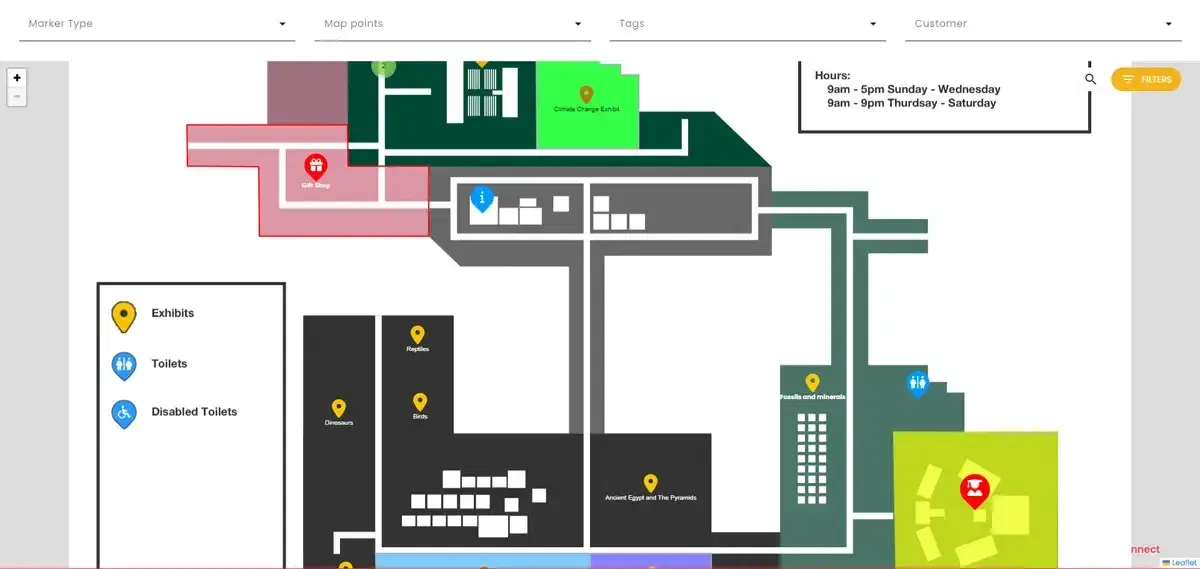Screen dimensions: 1200x569
Task: Select the blue toilets map marker
Action: [x=918, y=384]
